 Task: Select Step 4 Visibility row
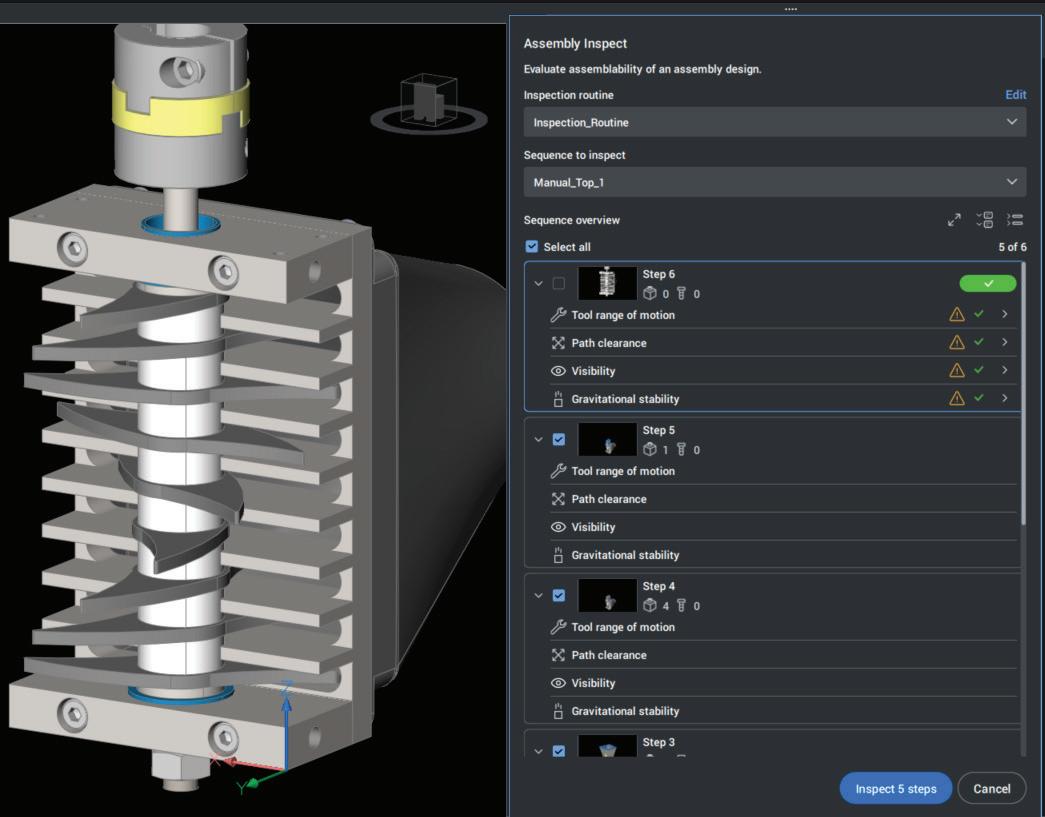(x=783, y=683)
